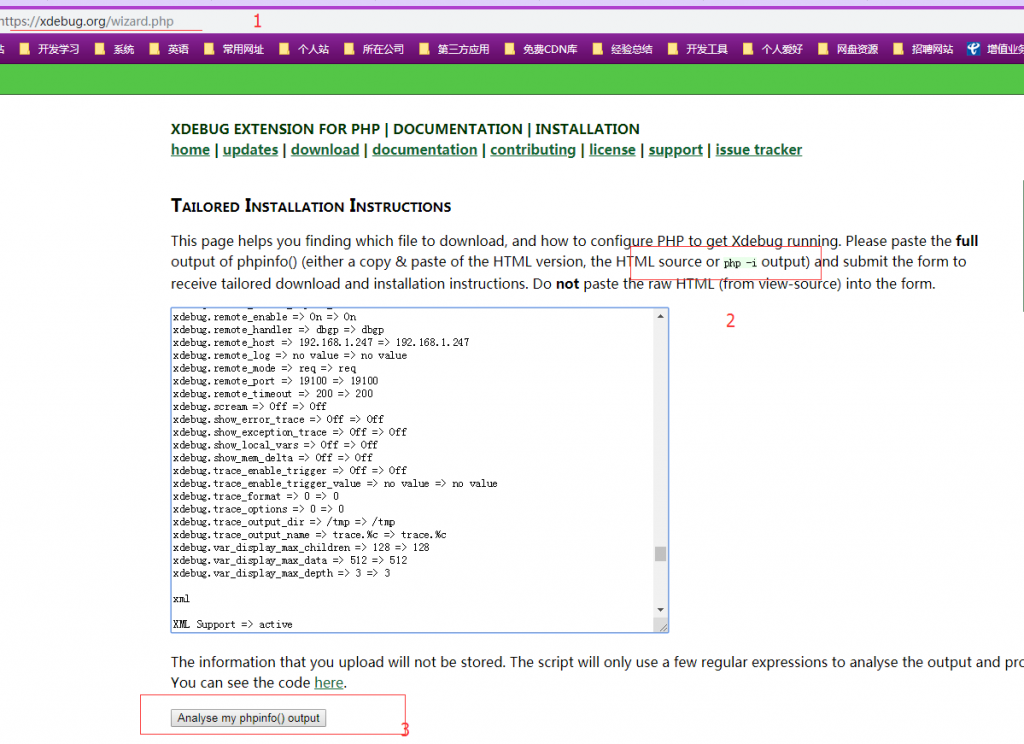
Task: Open the 系统 bookmark folder
Action: [114, 49]
